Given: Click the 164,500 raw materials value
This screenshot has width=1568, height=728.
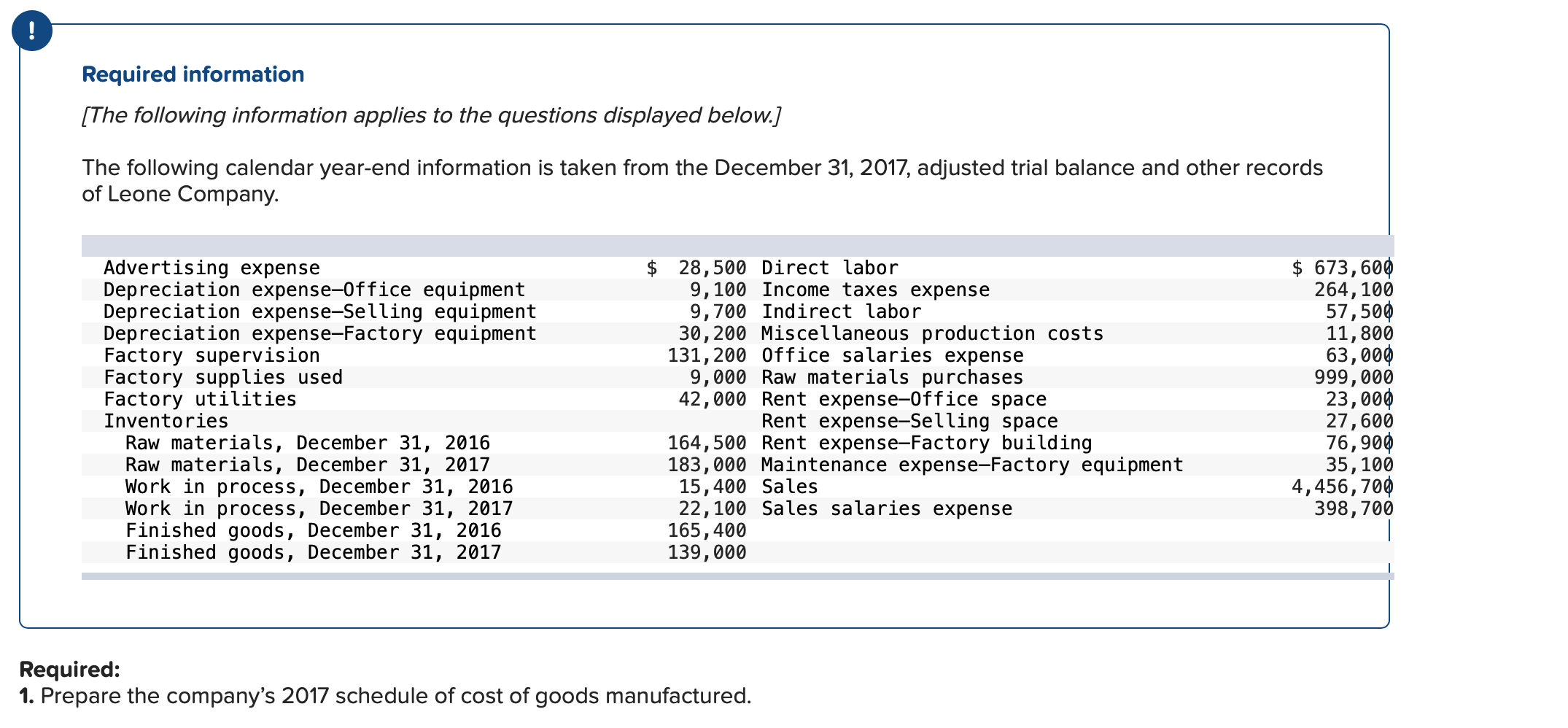Looking at the screenshot, I should point(707,443).
